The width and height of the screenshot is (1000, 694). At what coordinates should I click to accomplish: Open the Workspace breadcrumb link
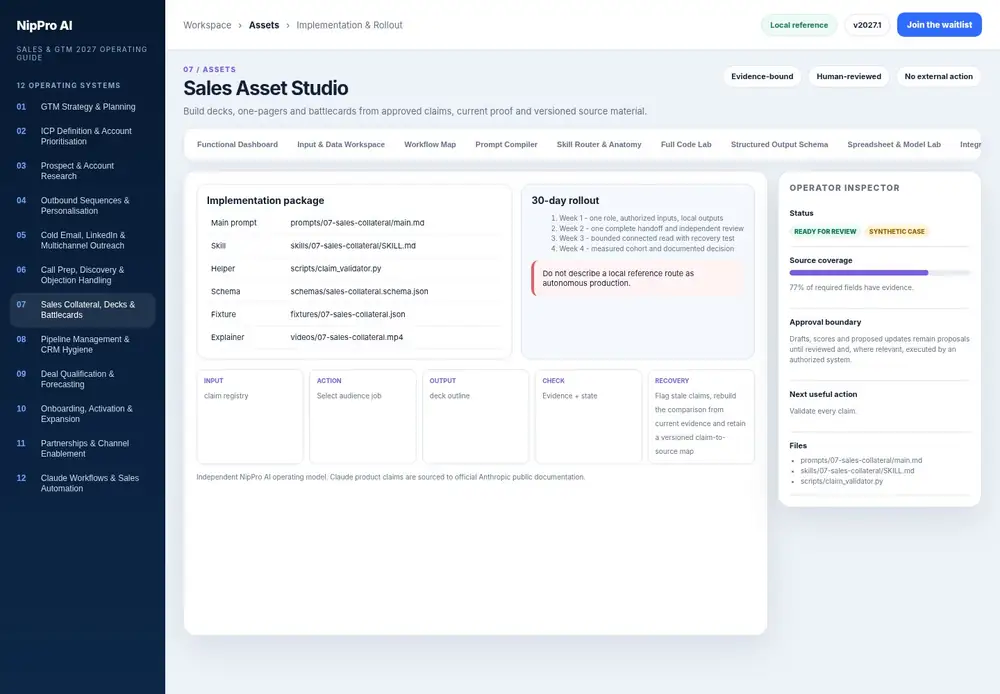[x=207, y=25]
